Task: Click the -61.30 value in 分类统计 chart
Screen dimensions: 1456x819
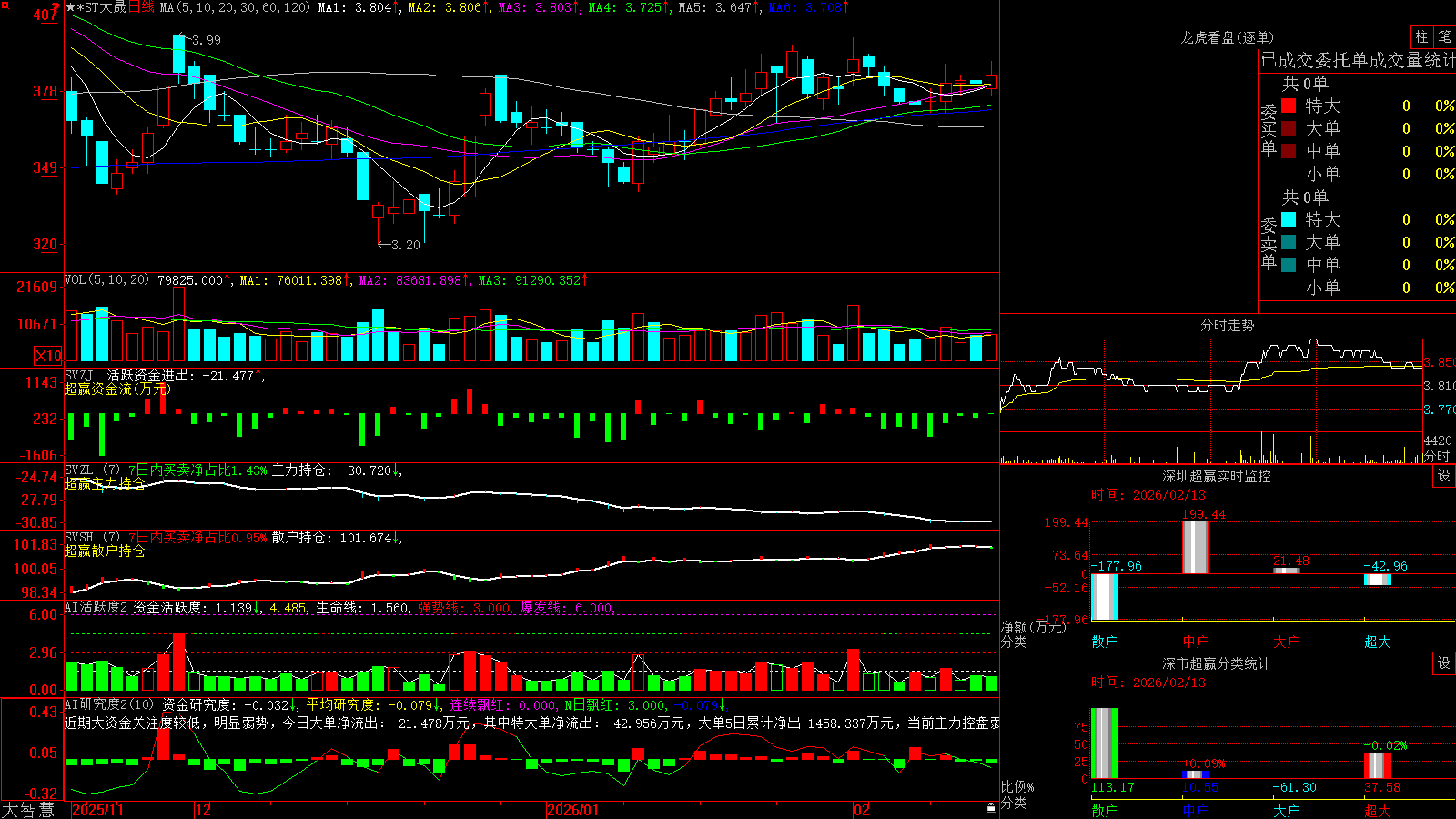Action: point(1294,787)
